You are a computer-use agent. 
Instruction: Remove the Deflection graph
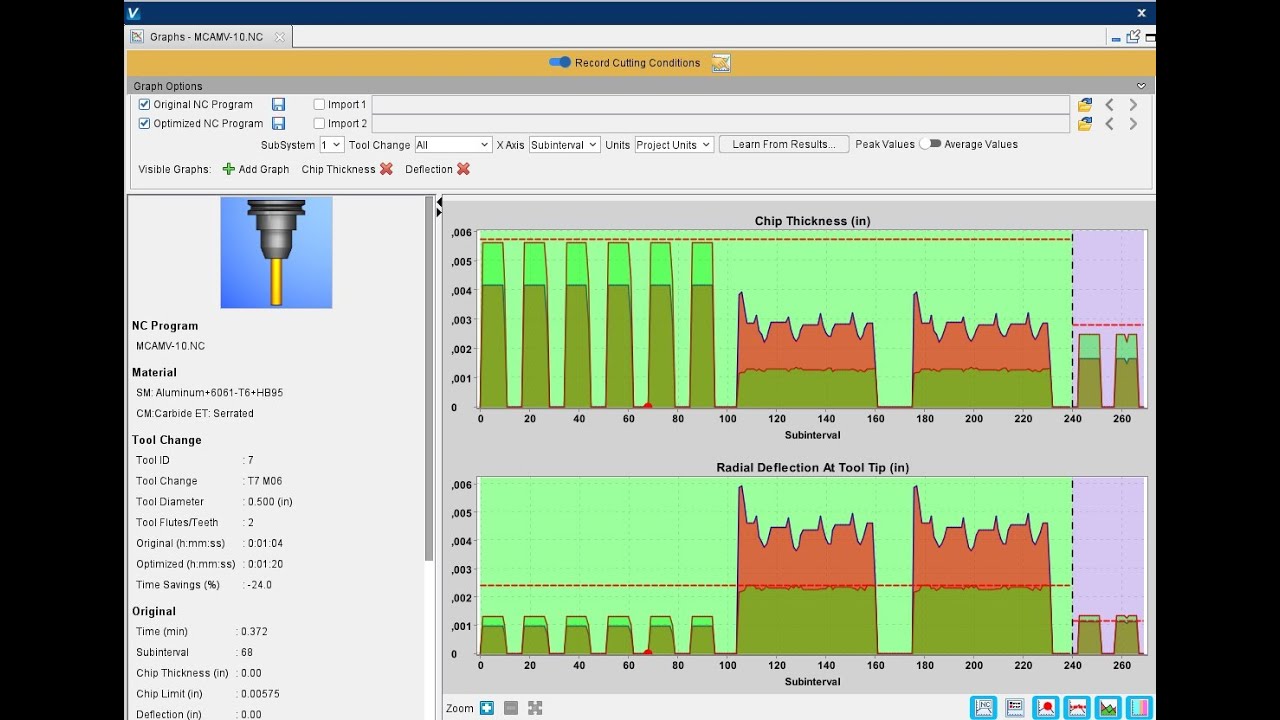tap(463, 169)
